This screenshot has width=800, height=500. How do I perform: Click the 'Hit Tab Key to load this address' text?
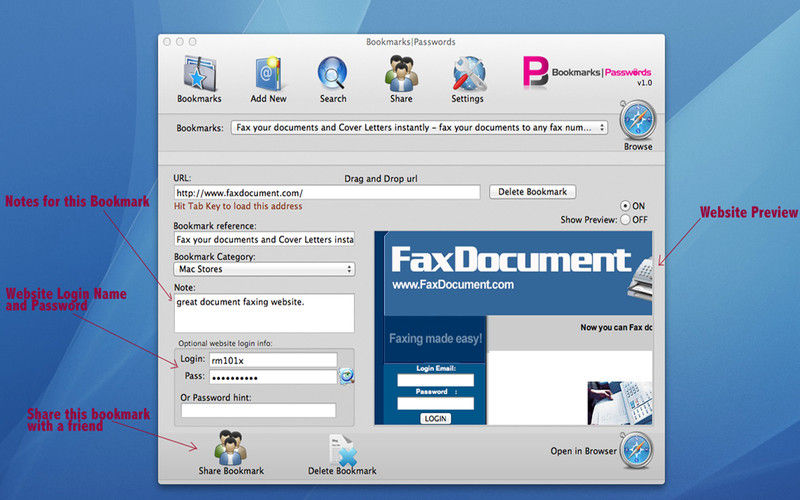238,206
